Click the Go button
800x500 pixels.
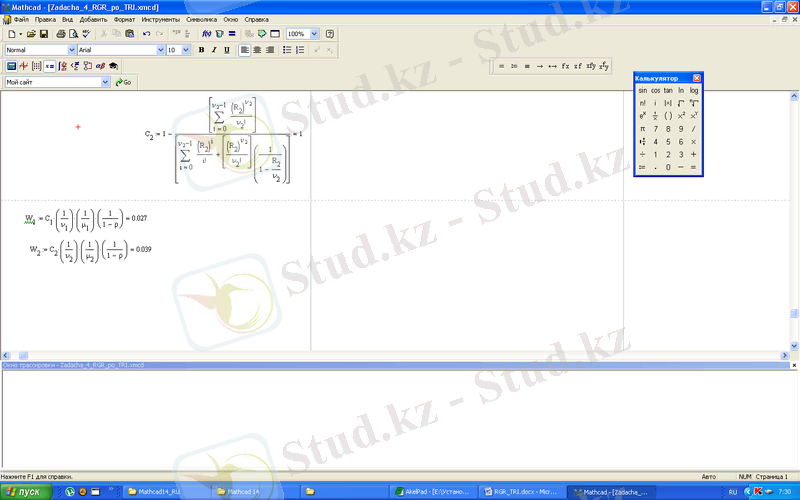pos(123,82)
